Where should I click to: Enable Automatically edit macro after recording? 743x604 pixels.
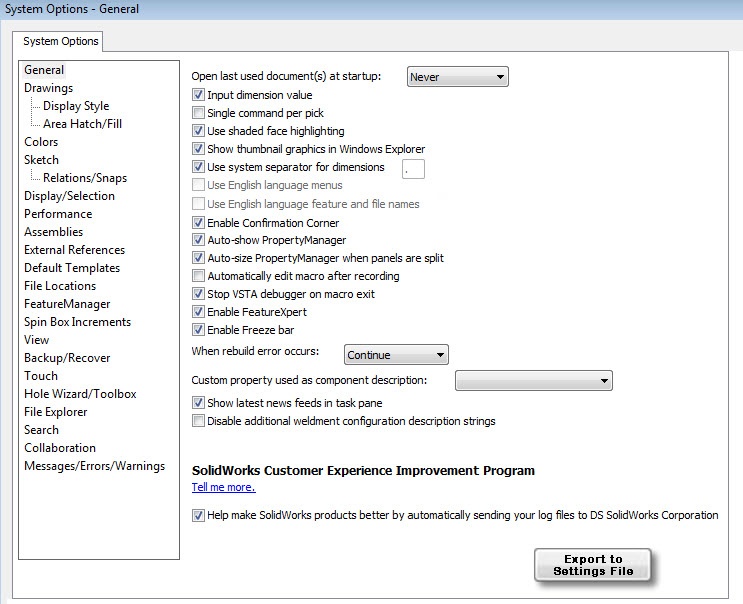(198, 276)
